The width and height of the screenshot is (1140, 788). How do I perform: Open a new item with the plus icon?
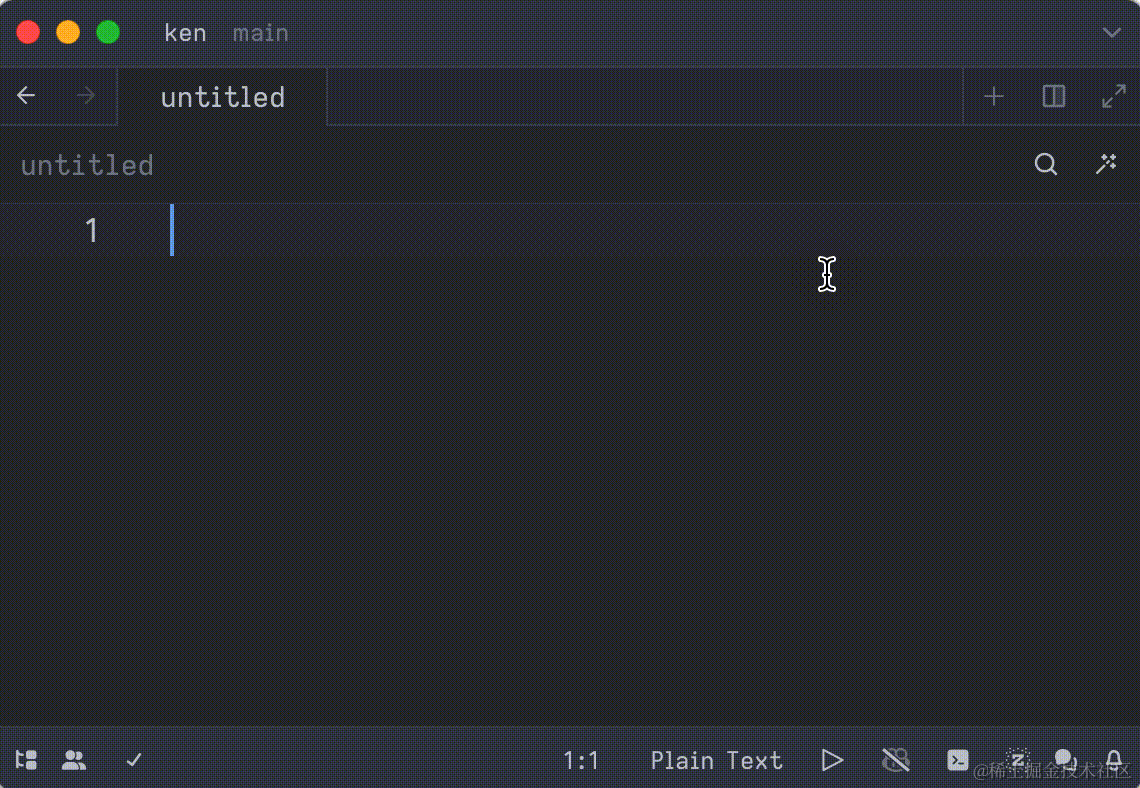click(993, 96)
